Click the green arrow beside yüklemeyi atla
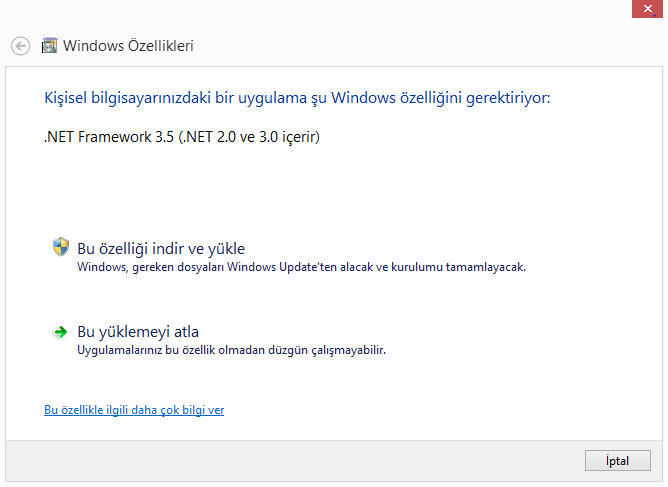This screenshot has width=668, height=487. [61, 332]
